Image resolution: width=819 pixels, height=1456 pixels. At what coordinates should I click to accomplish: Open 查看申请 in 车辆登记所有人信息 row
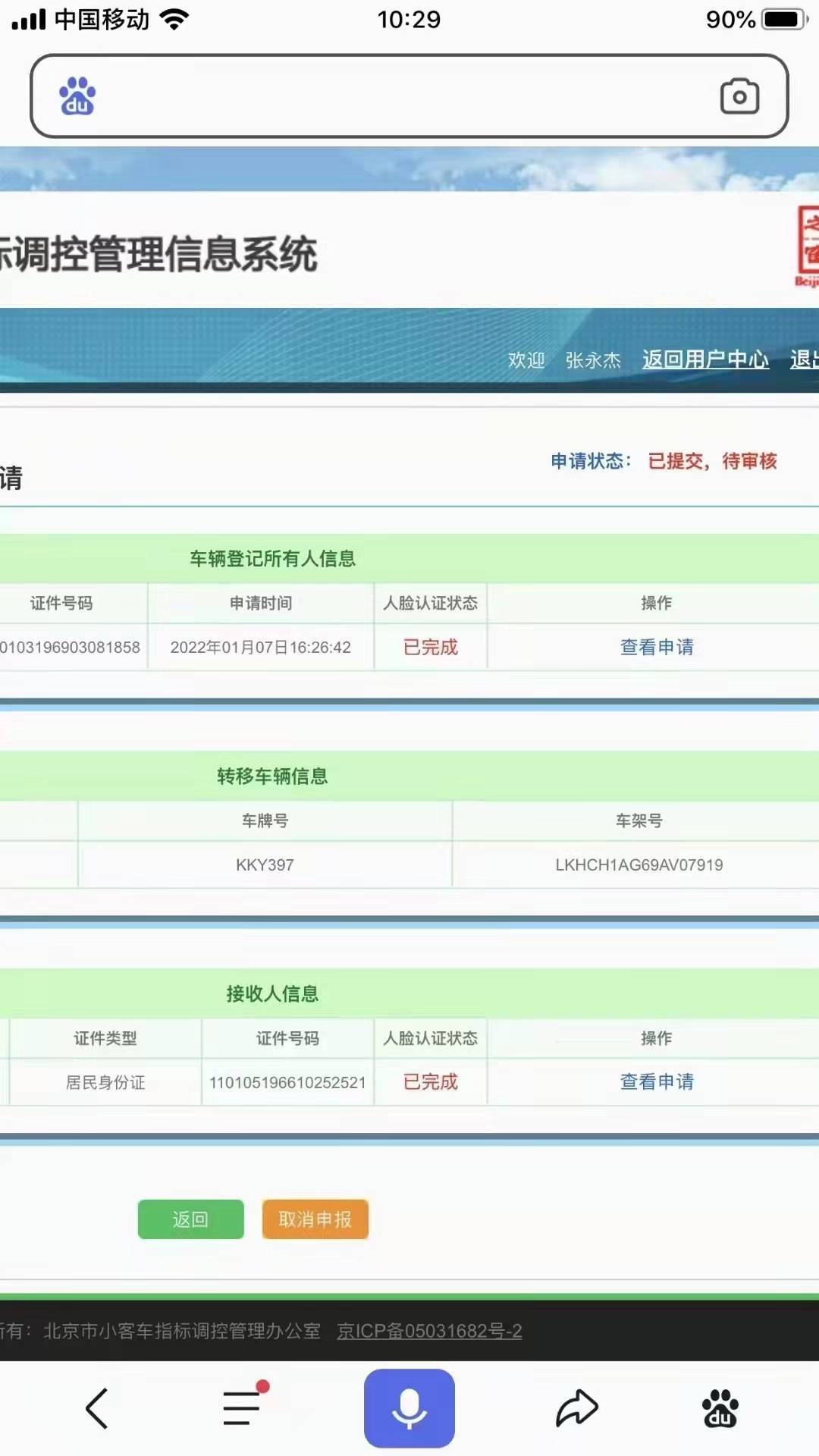pos(657,647)
